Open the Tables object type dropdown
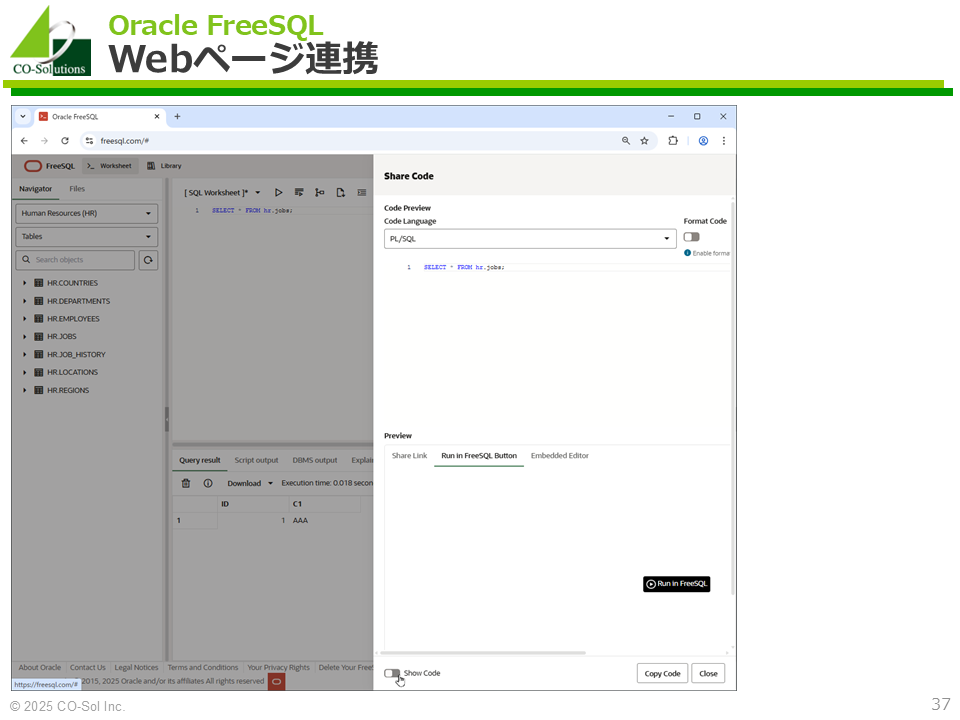This screenshot has width=960, height=720. [87, 237]
